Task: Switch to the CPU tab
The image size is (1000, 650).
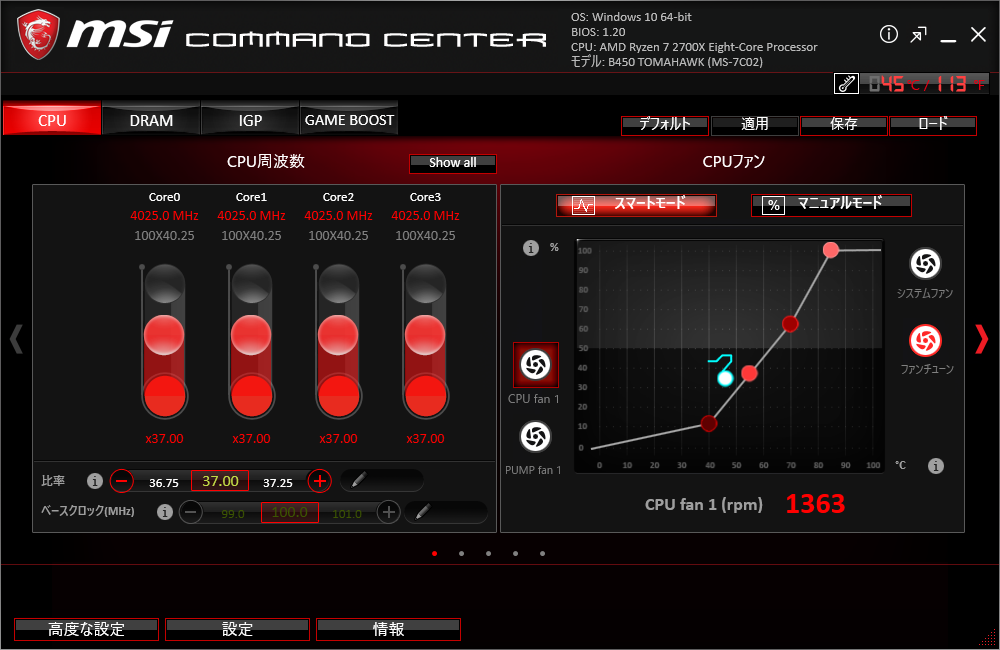Action: [52, 120]
